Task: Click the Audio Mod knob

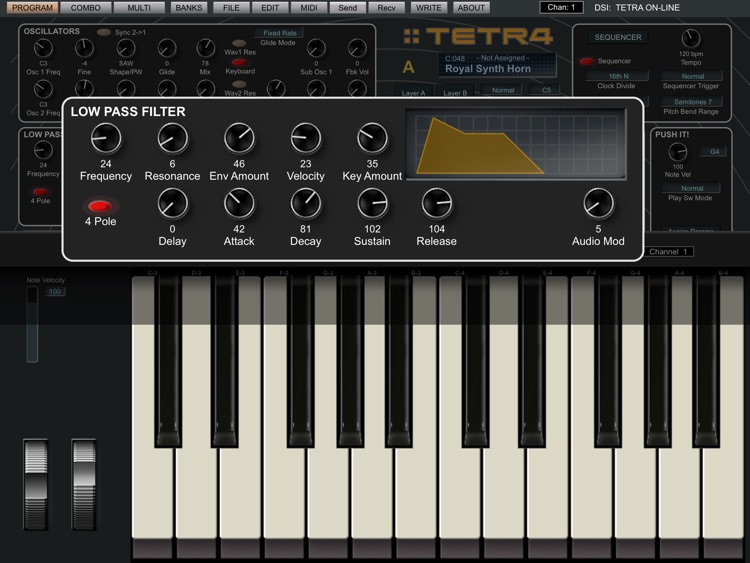Action: click(598, 203)
